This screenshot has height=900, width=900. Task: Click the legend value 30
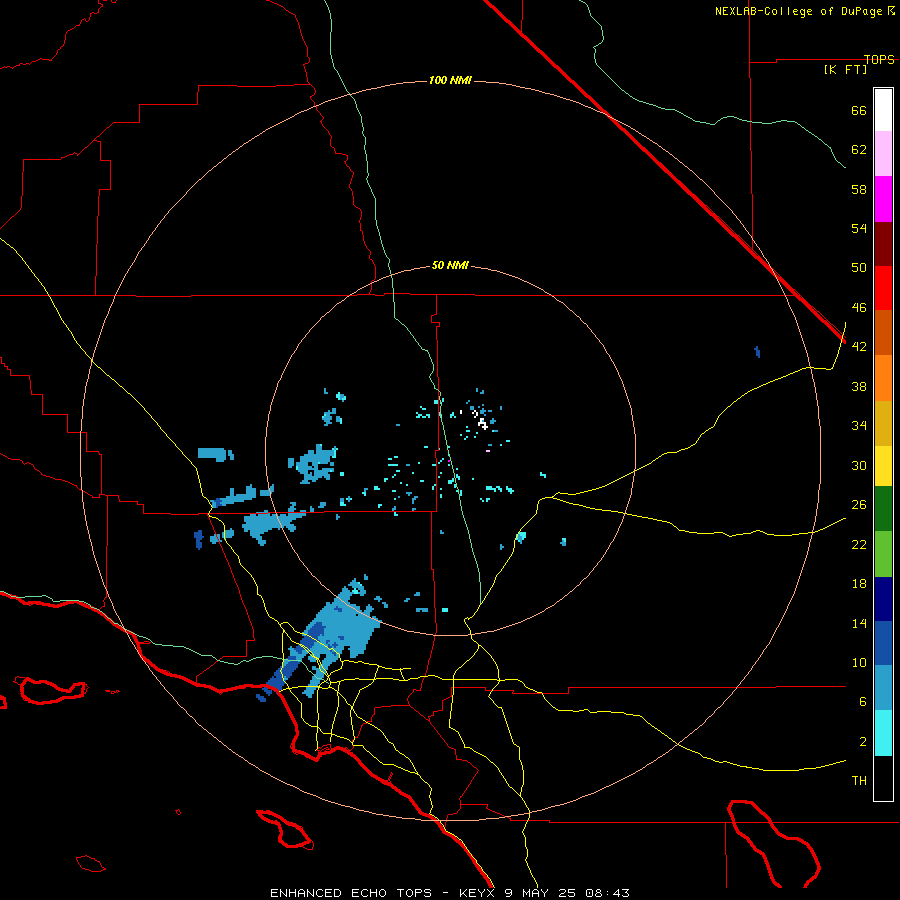859,465
